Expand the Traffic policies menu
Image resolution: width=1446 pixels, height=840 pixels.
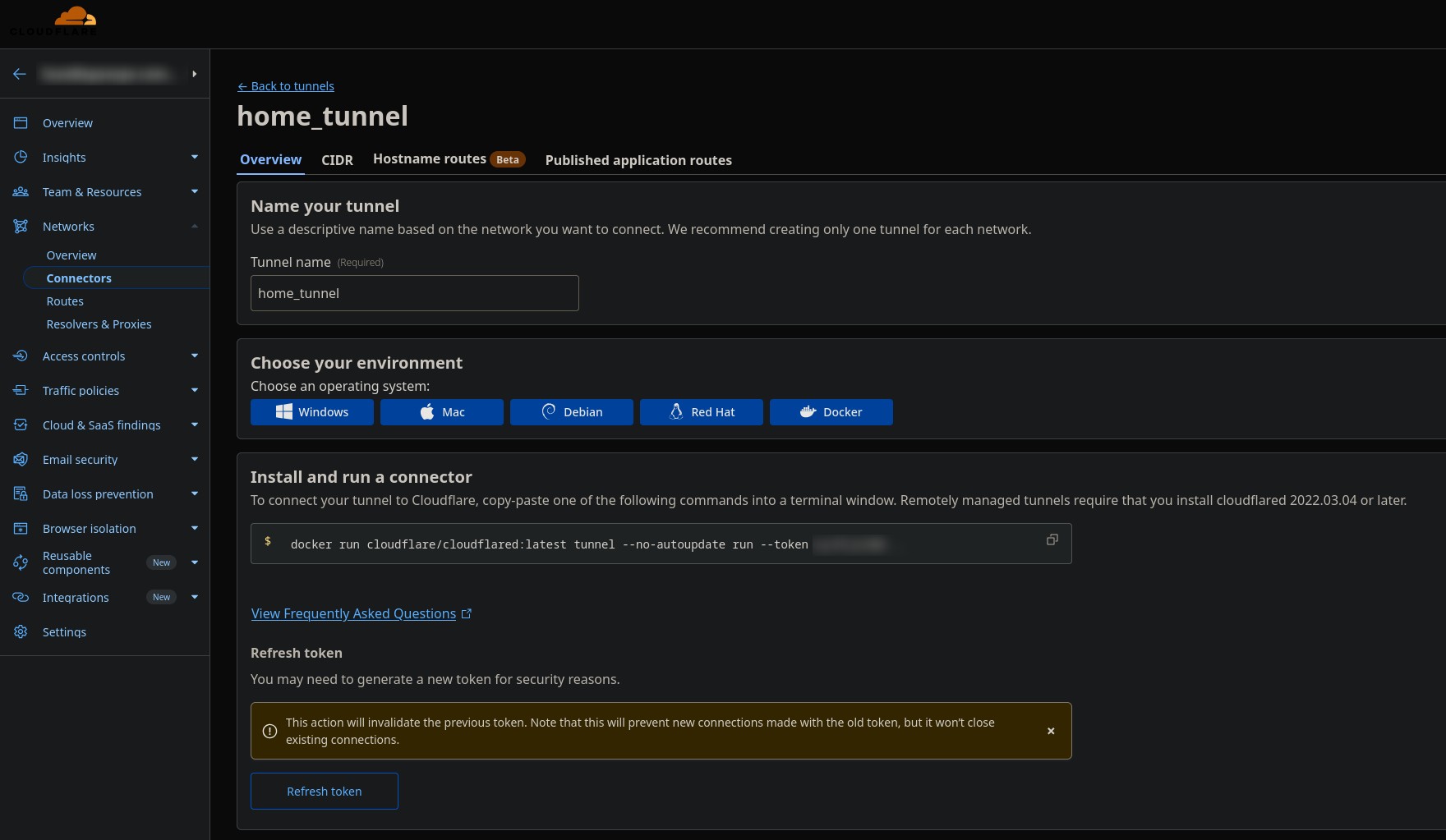195,391
